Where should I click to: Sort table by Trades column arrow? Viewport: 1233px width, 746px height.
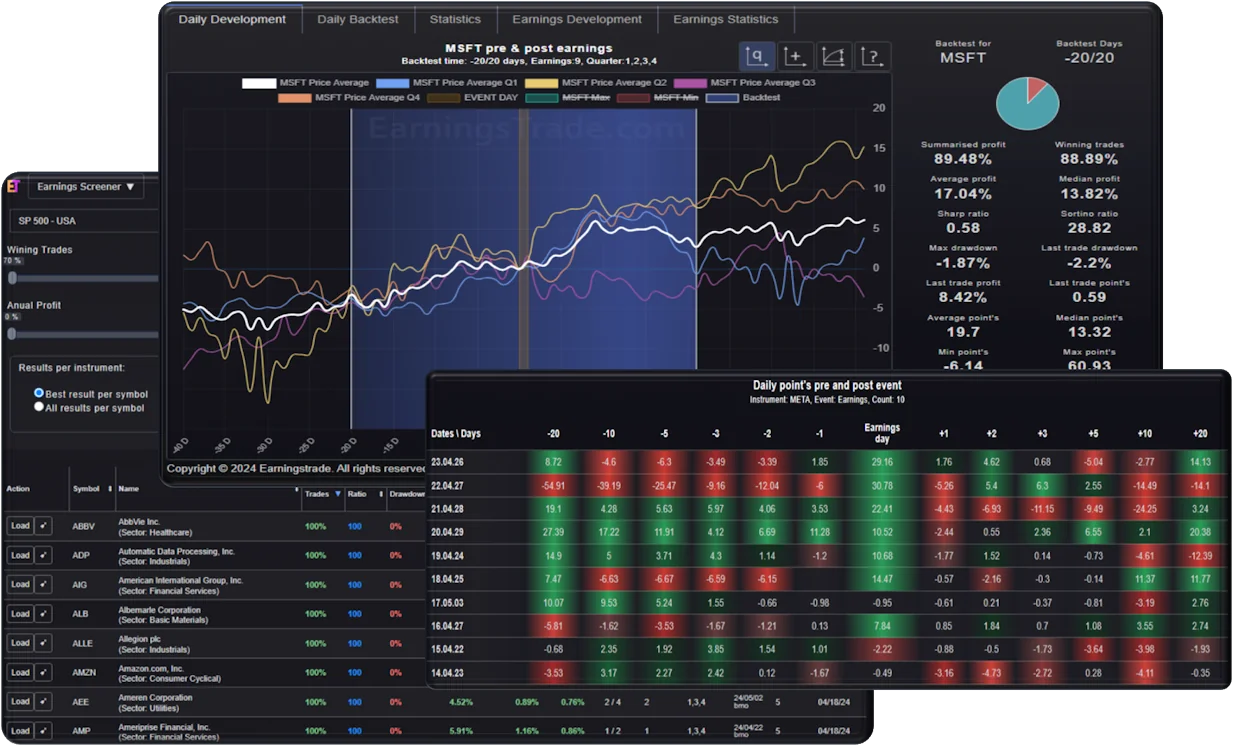pos(338,494)
